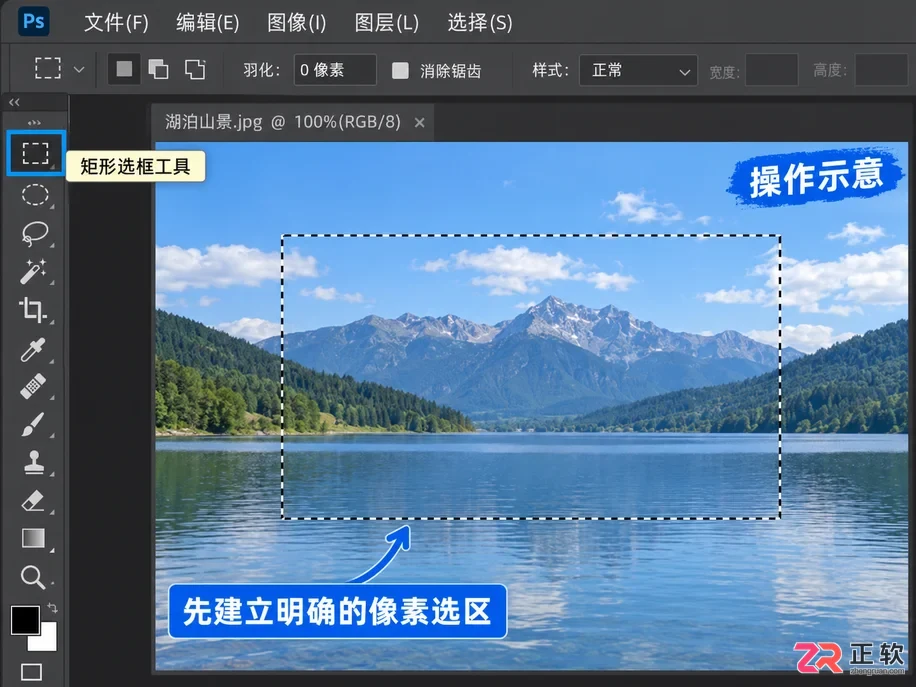Image resolution: width=916 pixels, height=687 pixels.
Task: Choose Subtract from Selection mode button
Action: click(195, 70)
